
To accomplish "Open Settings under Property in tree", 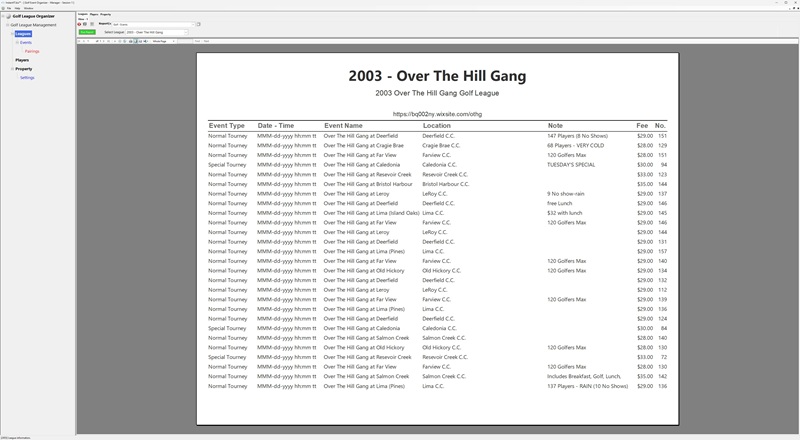I will coord(27,77).
